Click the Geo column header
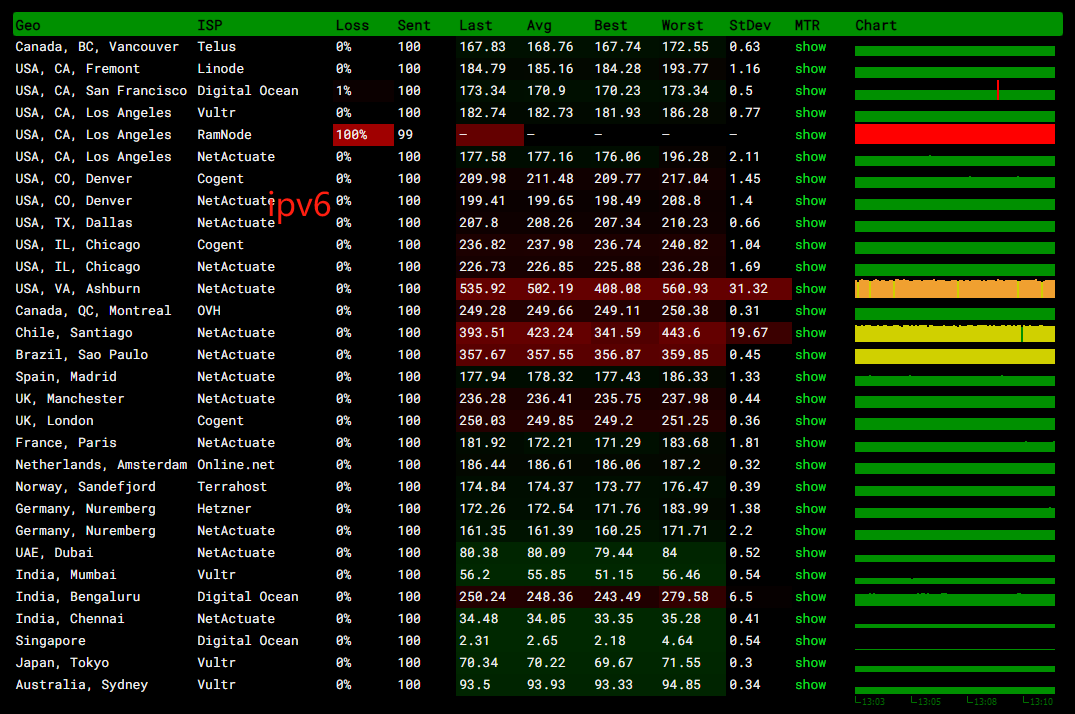 [x=28, y=25]
